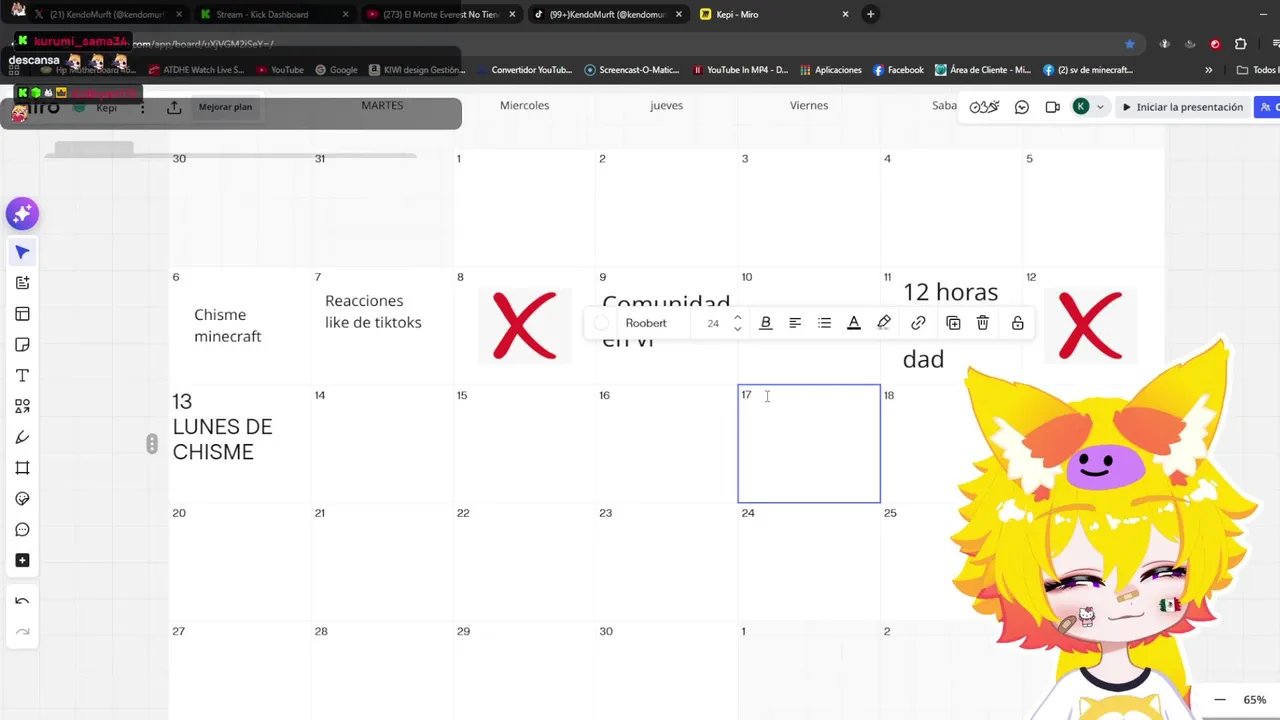Open Facebook bookmark

[x=898, y=70]
